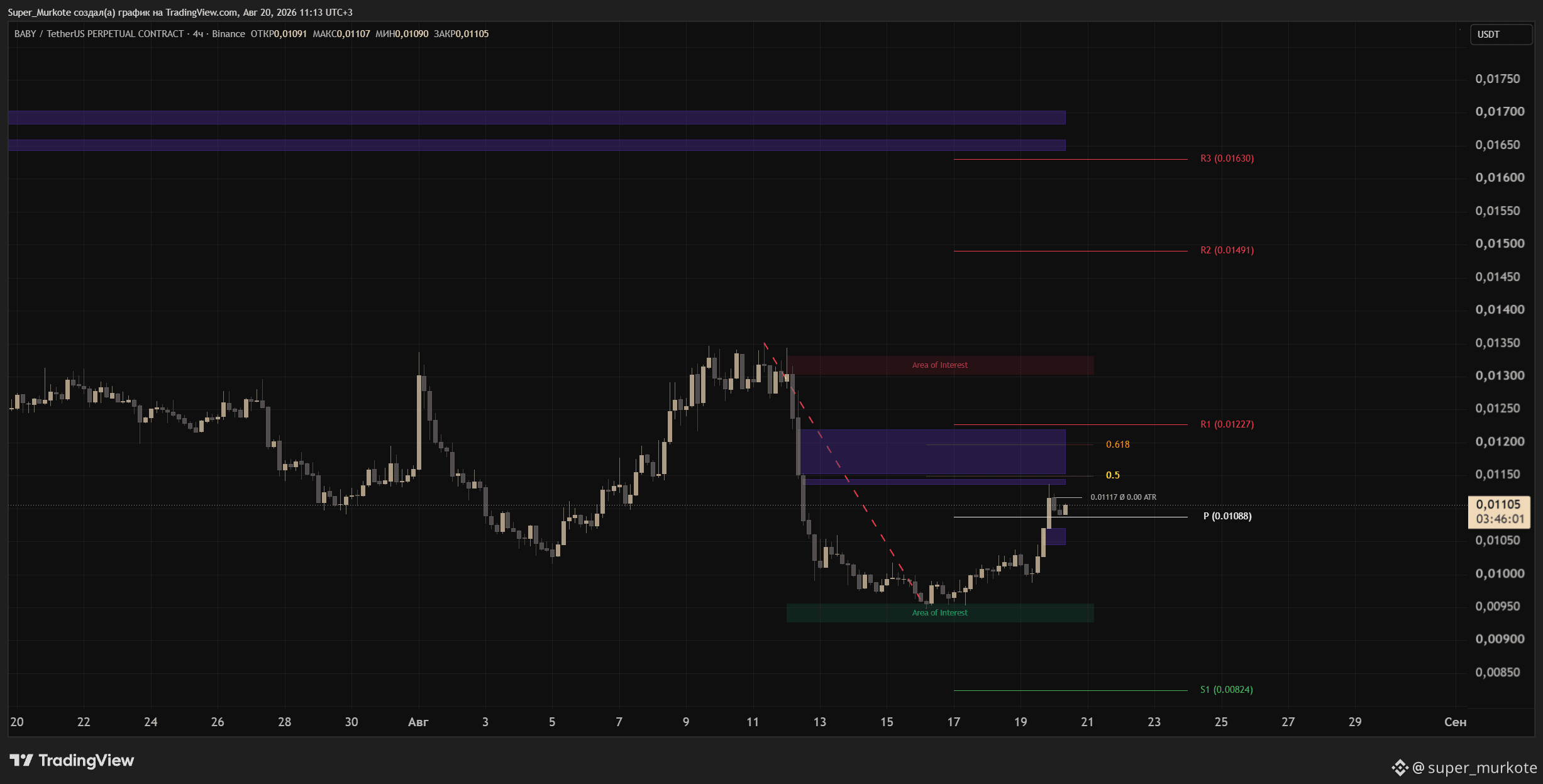Click the 0,00850 price axis label
Viewport: 1543px width, 784px height.
(x=1497, y=673)
